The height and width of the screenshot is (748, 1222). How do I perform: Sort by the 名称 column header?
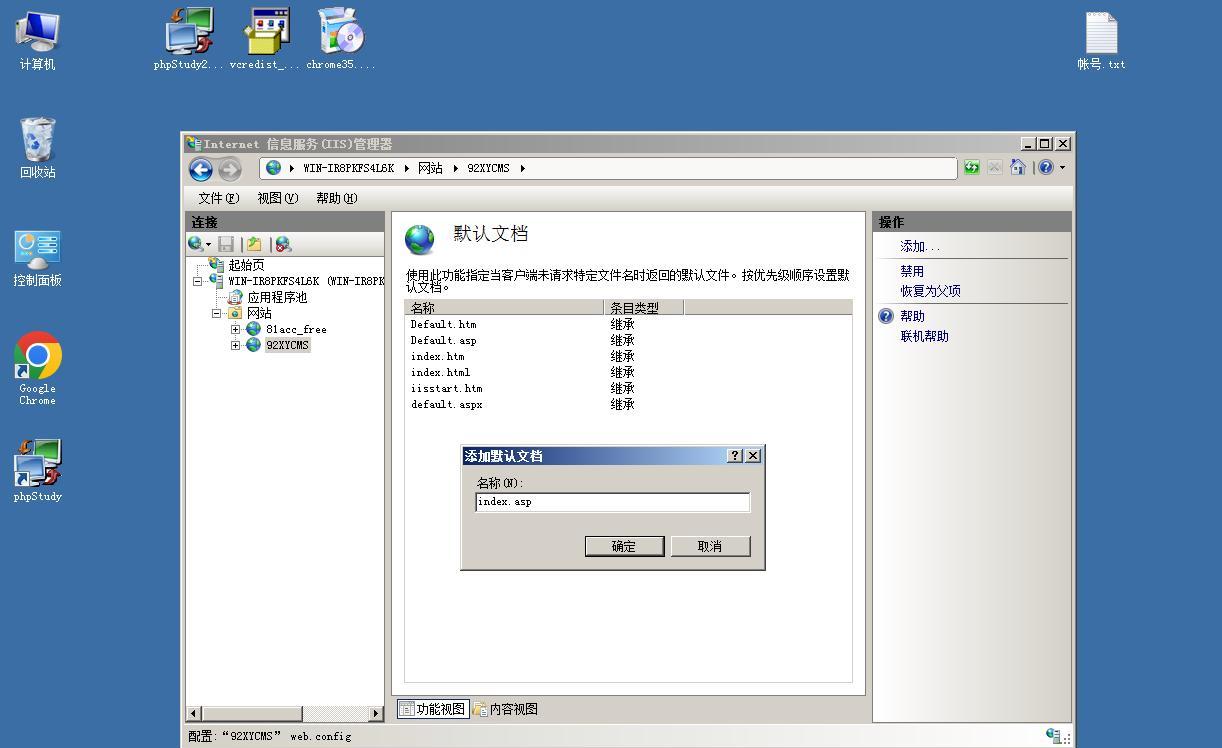[504, 308]
